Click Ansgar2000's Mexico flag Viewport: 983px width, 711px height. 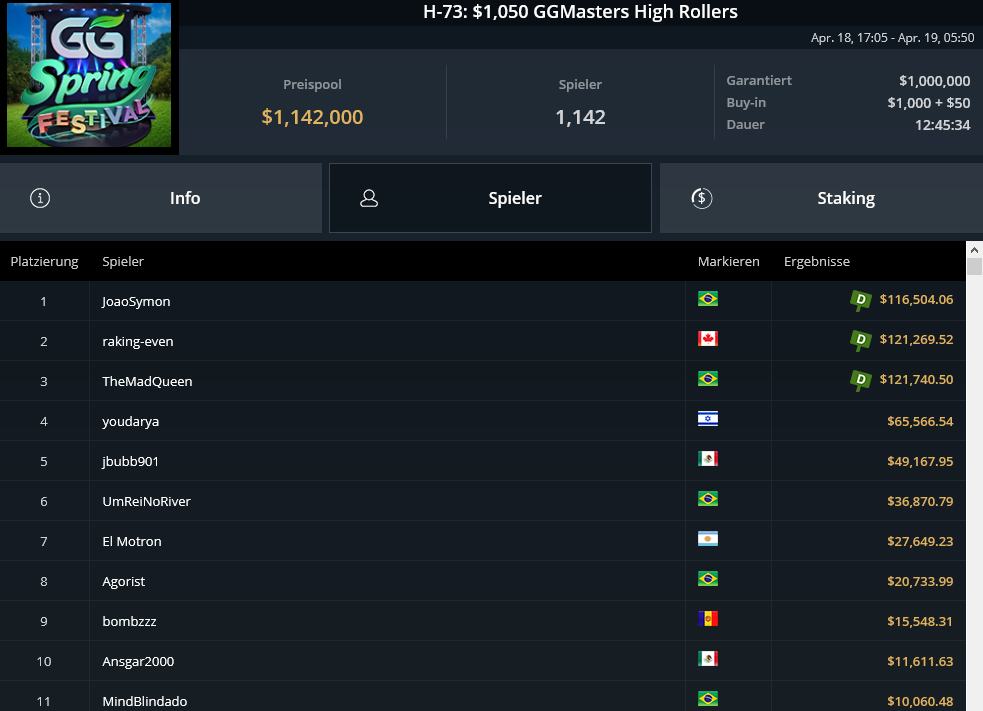coord(708,659)
